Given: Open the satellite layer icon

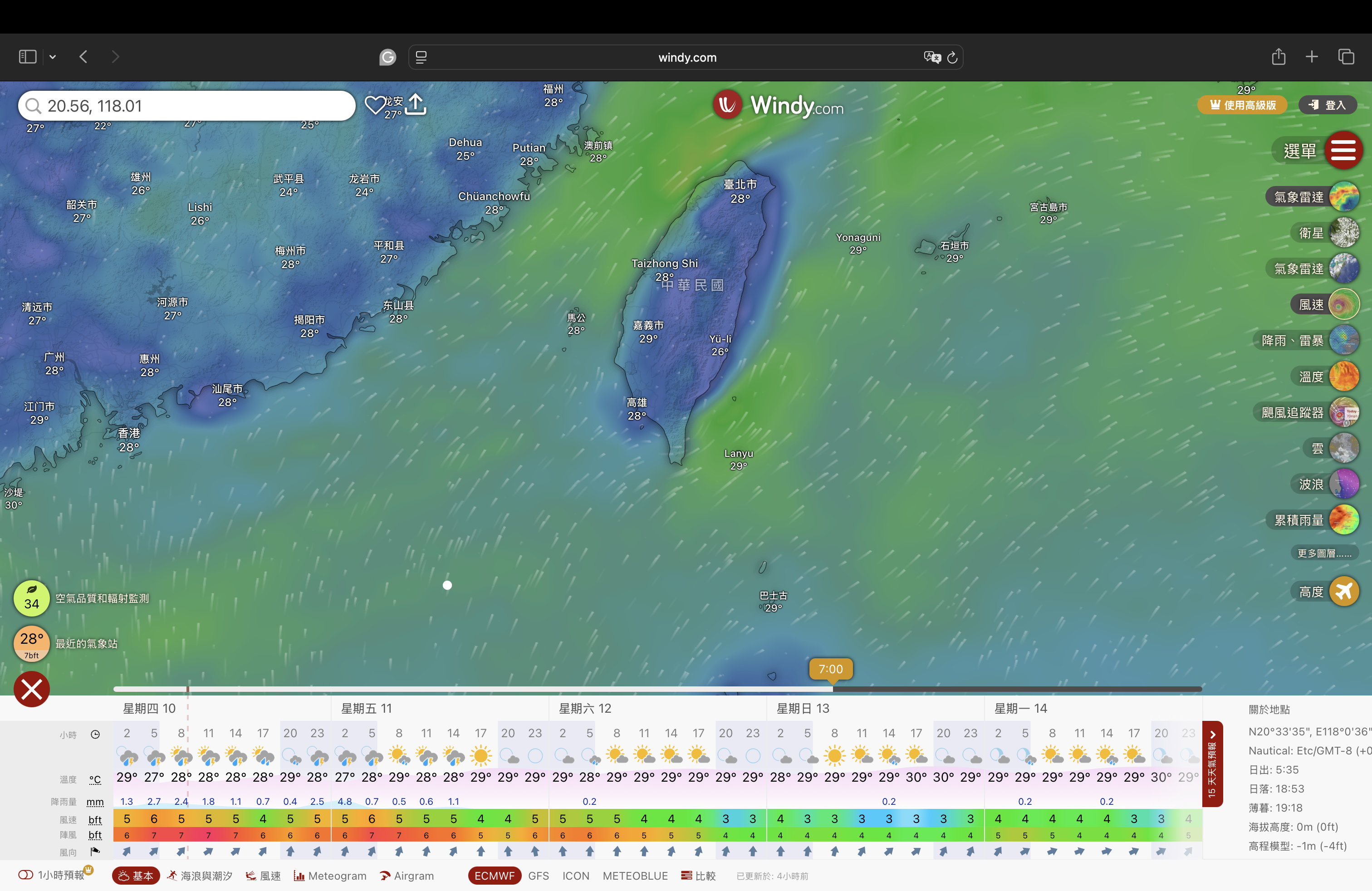Looking at the screenshot, I should 1344,233.
